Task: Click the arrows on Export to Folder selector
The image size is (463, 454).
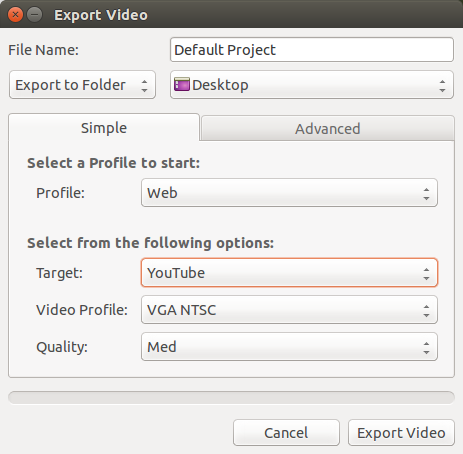Action: click(144, 85)
